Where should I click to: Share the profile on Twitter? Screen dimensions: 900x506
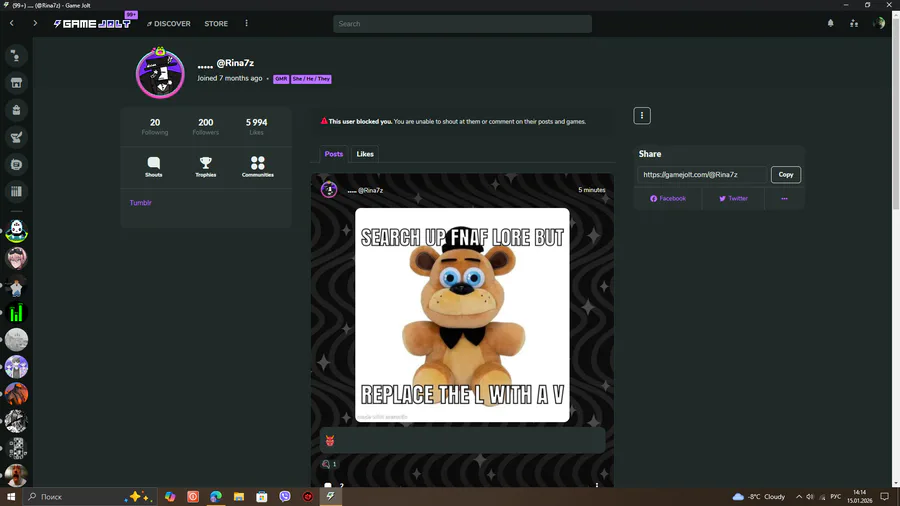(733, 198)
